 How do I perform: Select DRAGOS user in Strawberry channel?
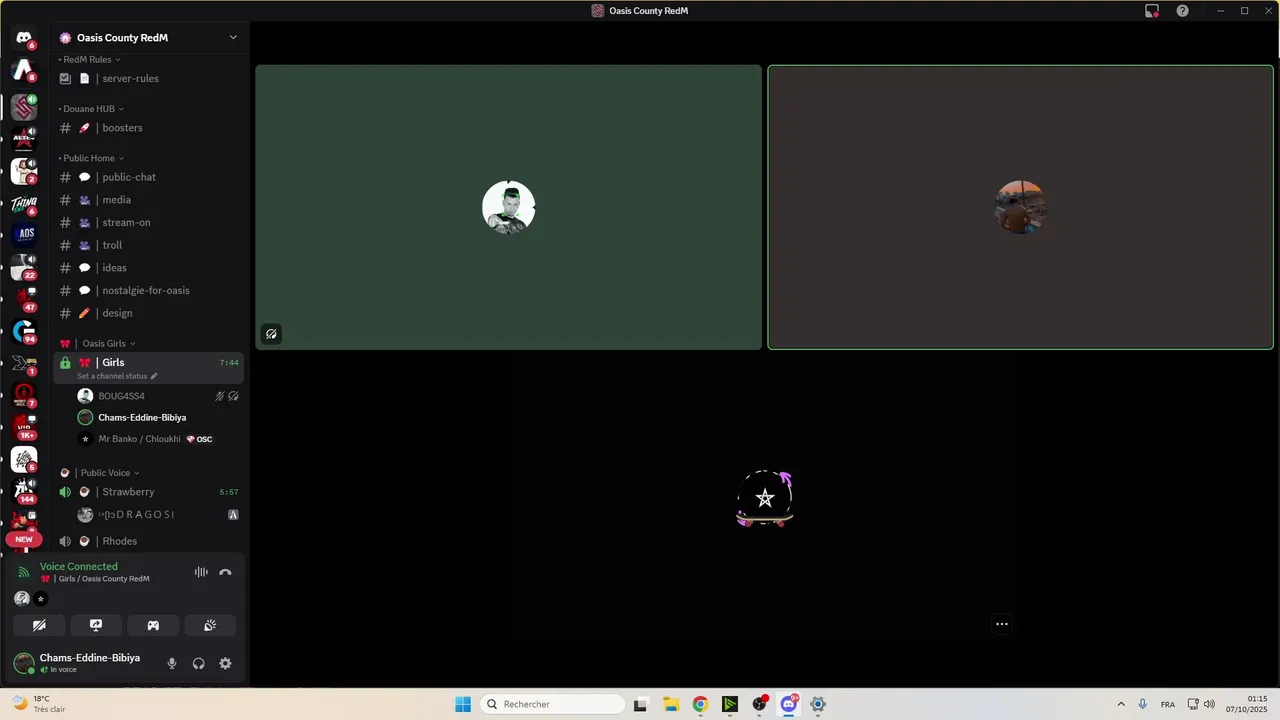(x=159, y=515)
